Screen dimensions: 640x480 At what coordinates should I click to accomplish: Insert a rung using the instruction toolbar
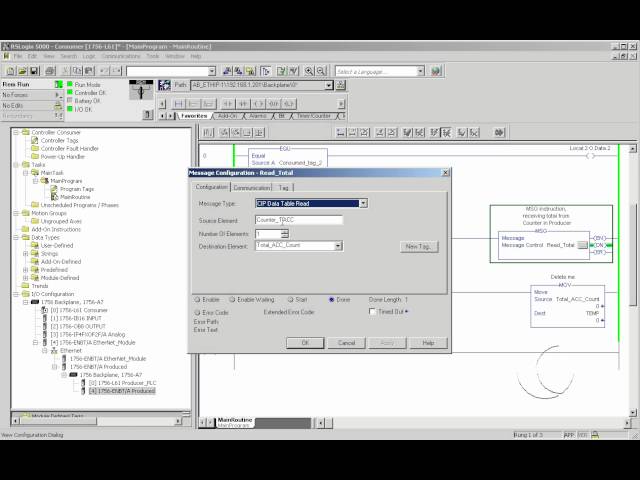[178, 104]
